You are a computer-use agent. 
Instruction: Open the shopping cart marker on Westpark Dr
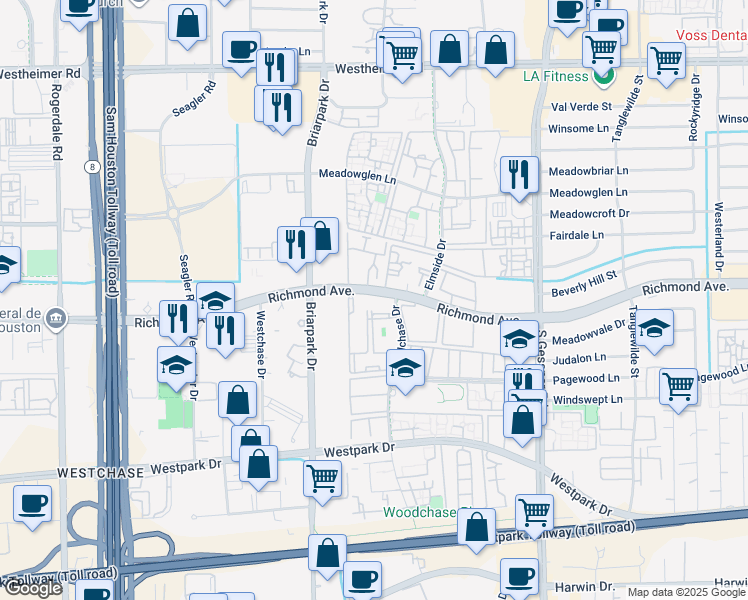322,479
